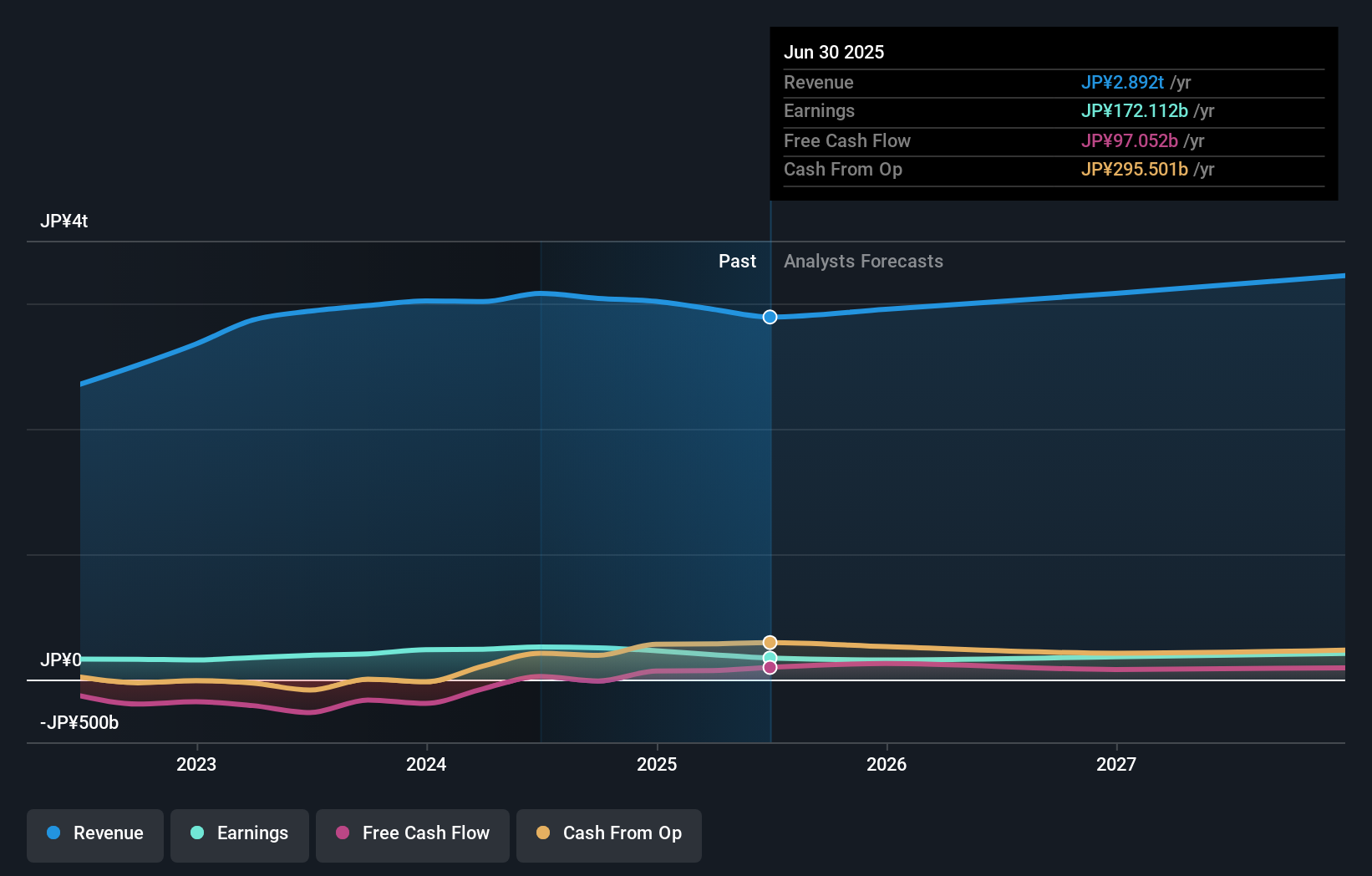Click the Revenue row label in tooltip
The image size is (1372, 876).
point(819,82)
